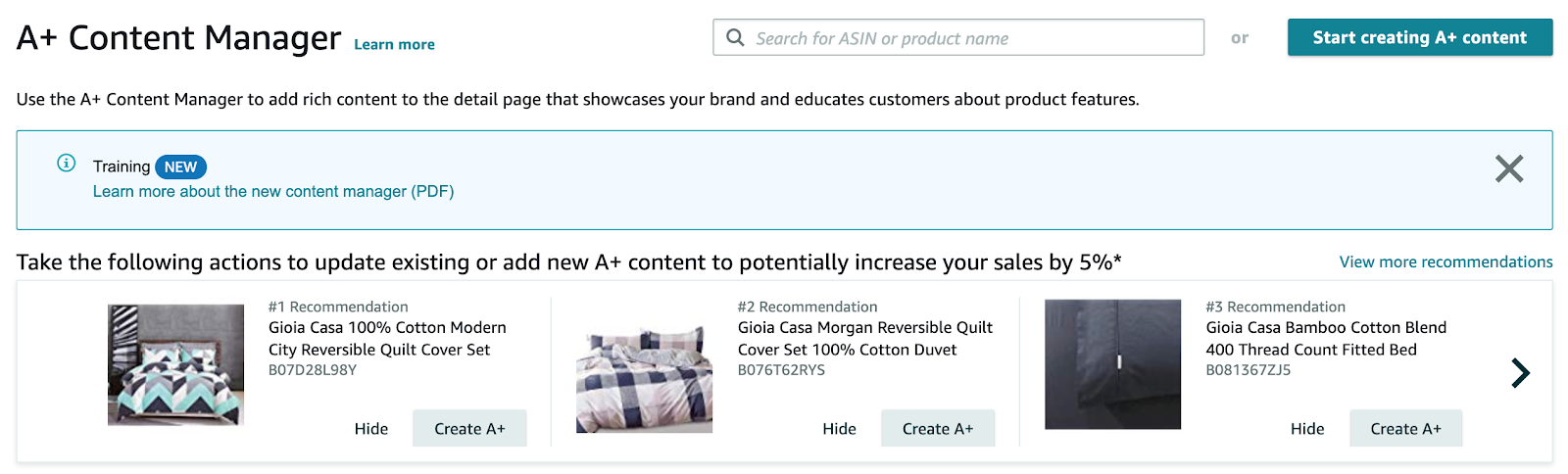The image size is (1568, 474).
Task: Click the search magnifier icon
Action: point(735,38)
